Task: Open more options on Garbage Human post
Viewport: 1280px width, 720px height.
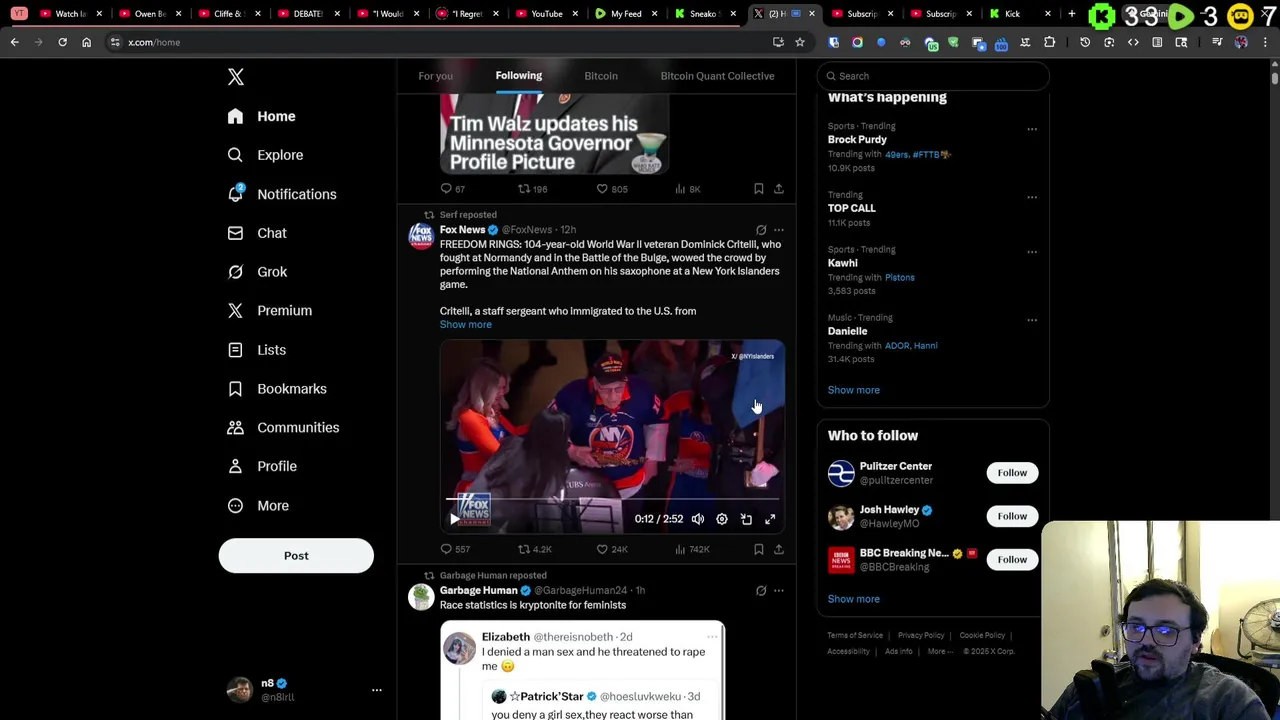Action: point(779,591)
